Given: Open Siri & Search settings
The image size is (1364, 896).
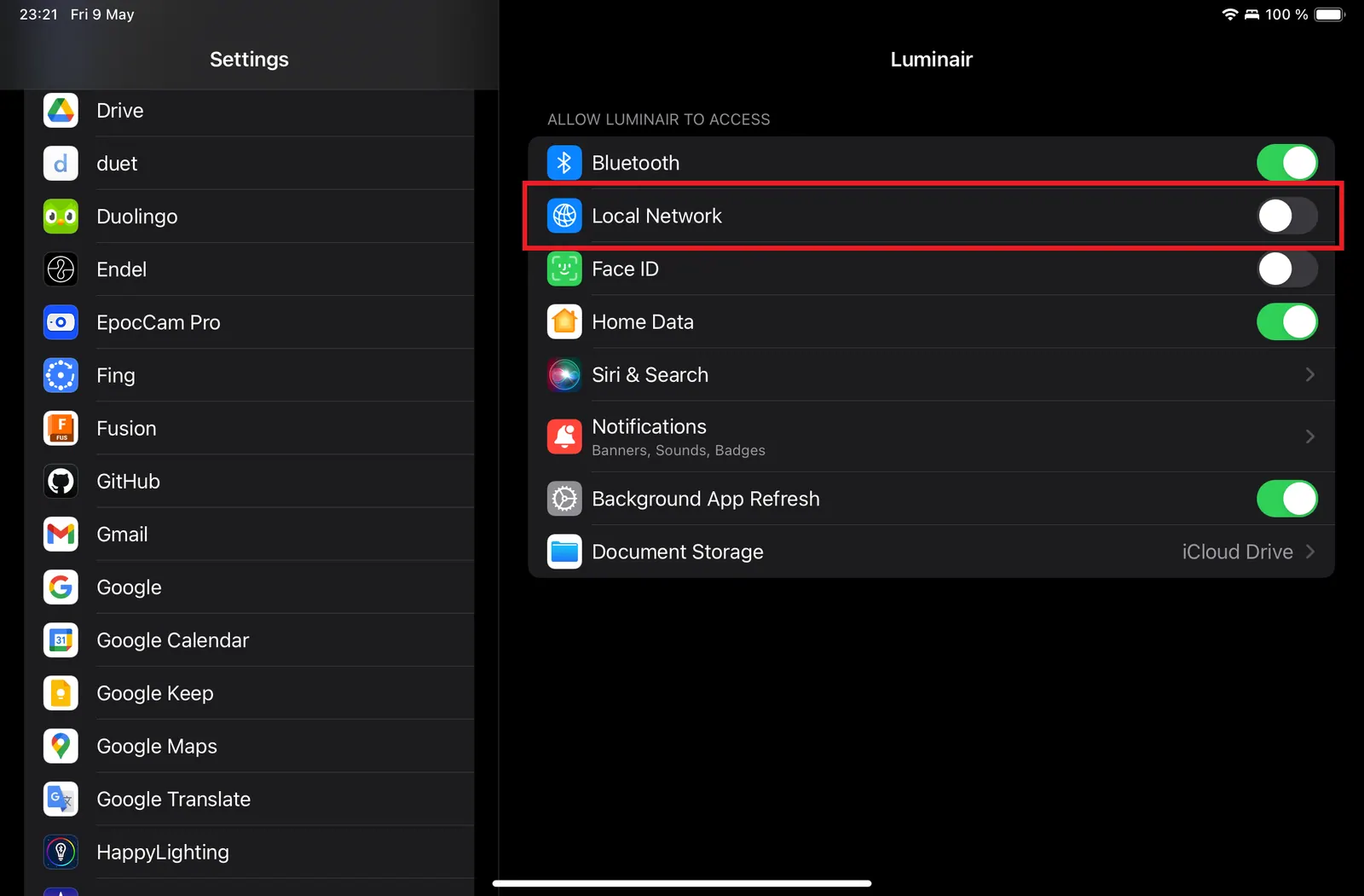Looking at the screenshot, I should pos(931,375).
